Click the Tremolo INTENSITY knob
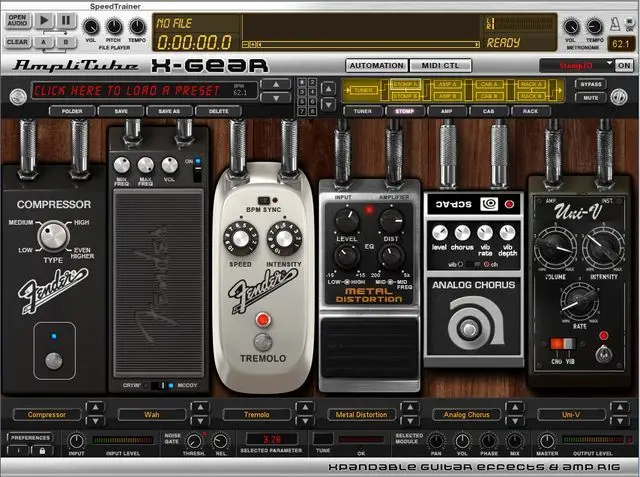Viewport: 640px width, 477px height. [284, 239]
